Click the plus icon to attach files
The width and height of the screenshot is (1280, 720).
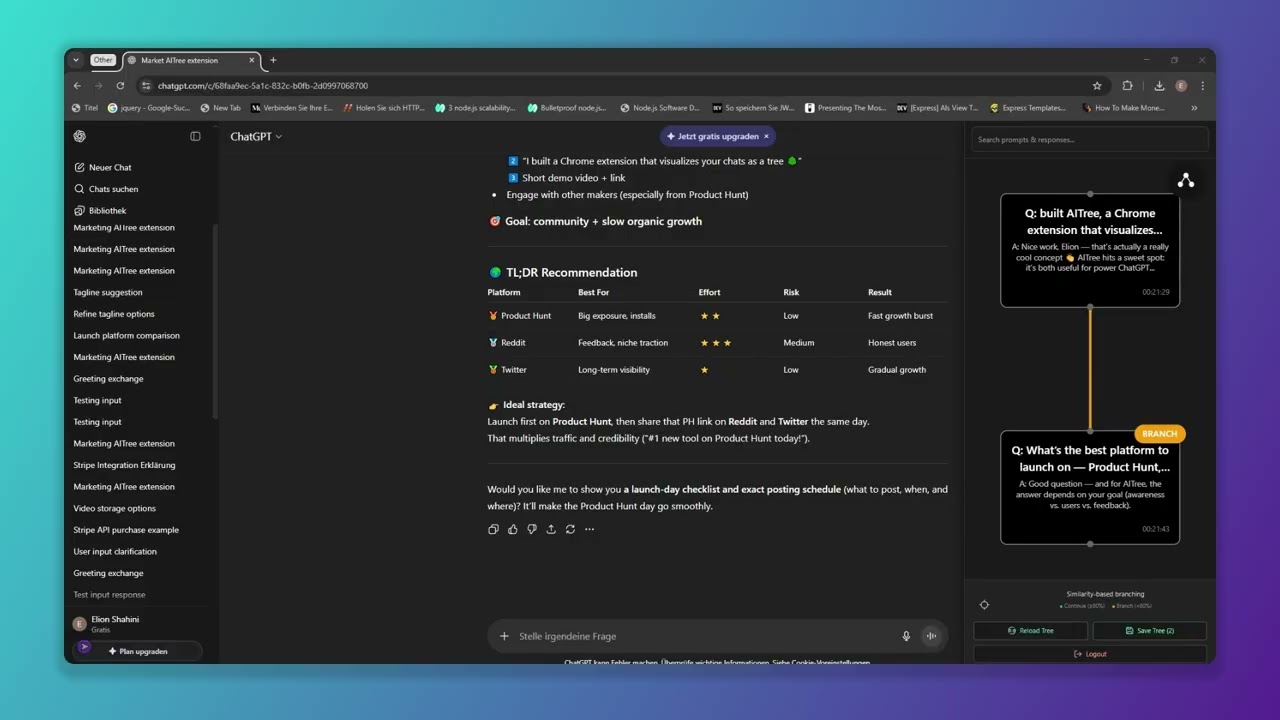point(504,636)
